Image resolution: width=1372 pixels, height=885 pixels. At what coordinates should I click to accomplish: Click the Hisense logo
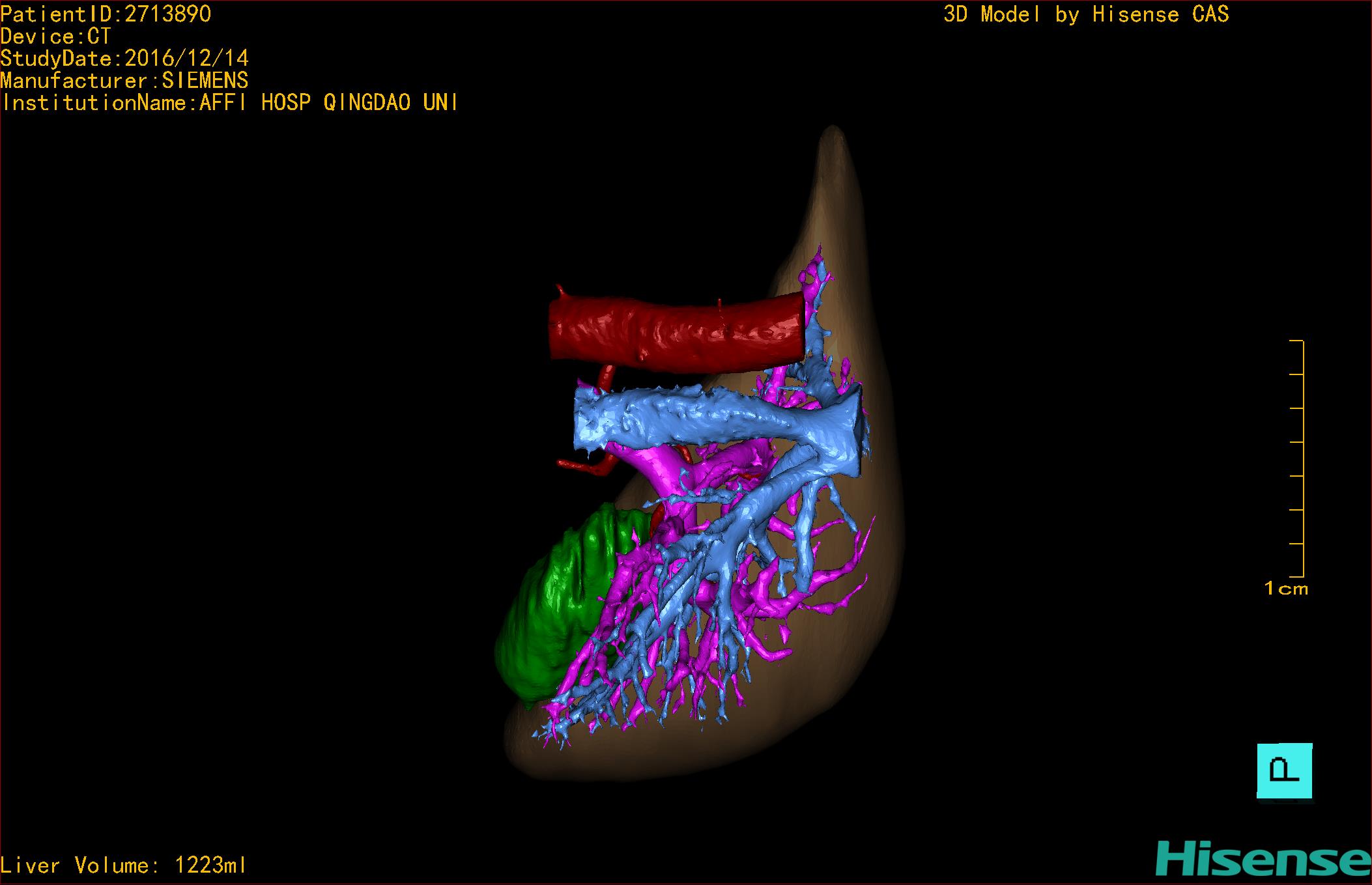pyautogui.click(x=1263, y=859)
